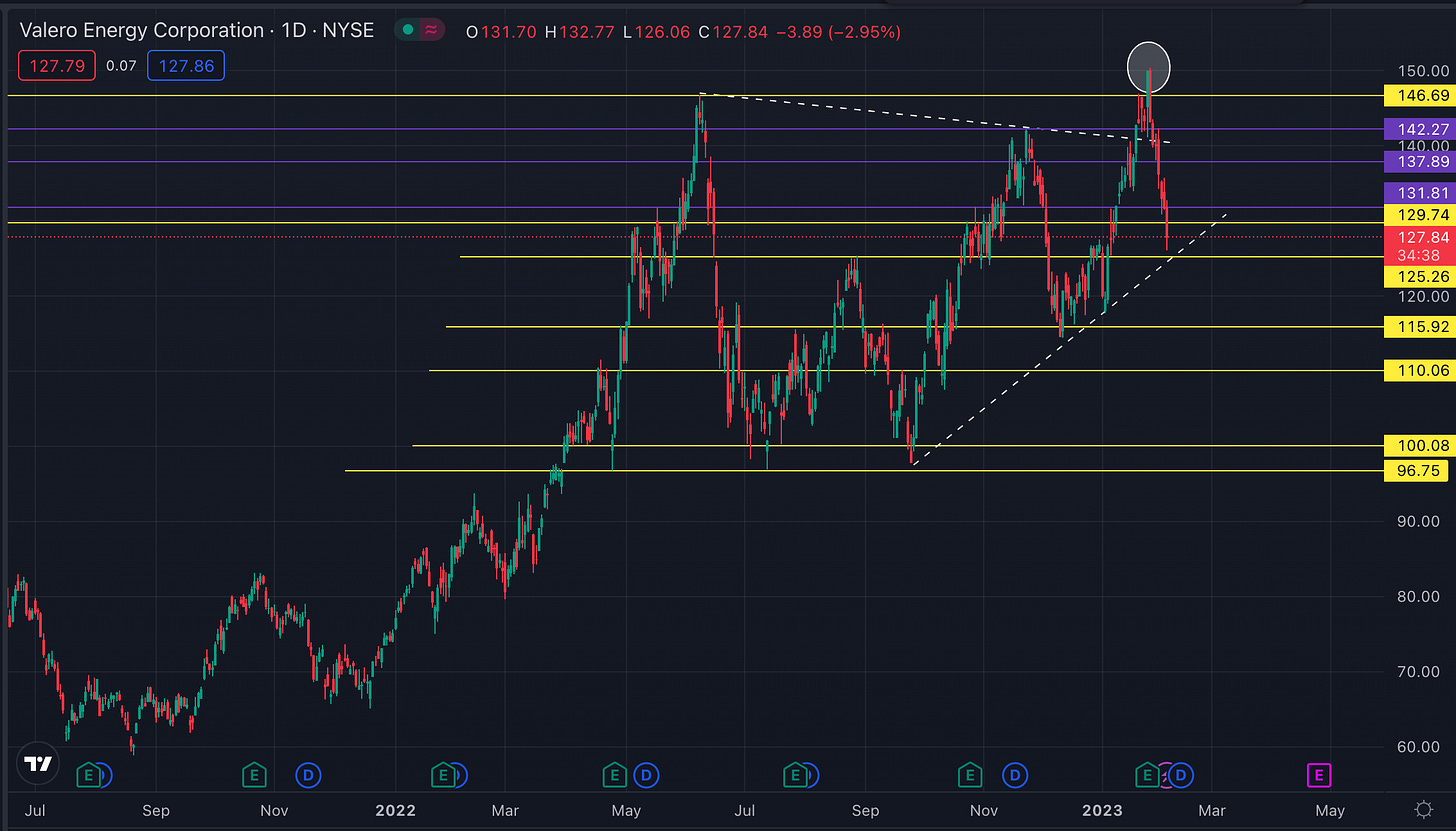
Task: Open earnings E marker just before May 2022
Action: point(614,774)
